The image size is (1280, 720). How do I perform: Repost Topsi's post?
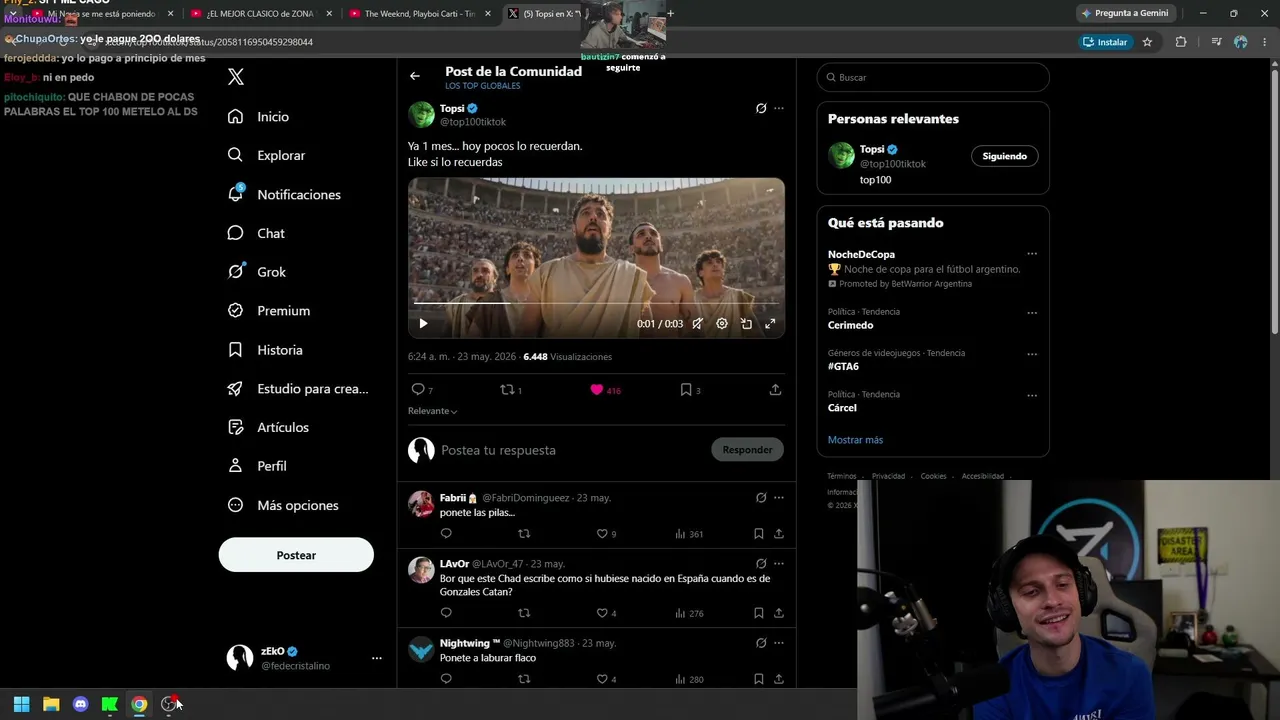[x=507, y=390]
